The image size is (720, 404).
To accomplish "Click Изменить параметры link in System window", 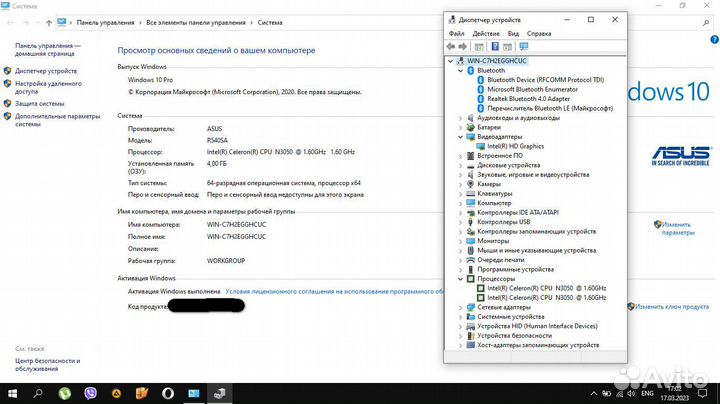I will pos(677,229).
